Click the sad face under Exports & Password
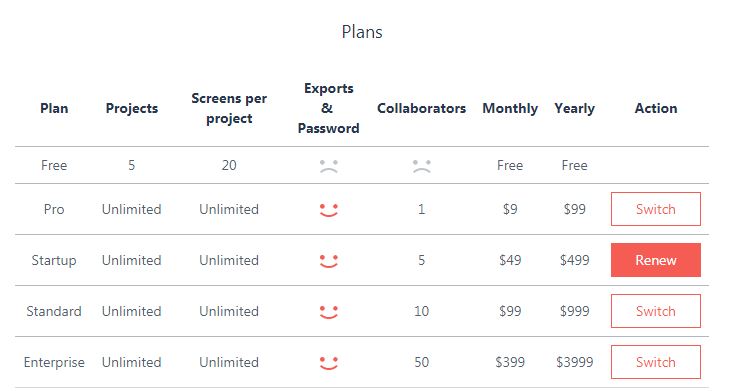730x391 pixels. [x=329, y=166]
